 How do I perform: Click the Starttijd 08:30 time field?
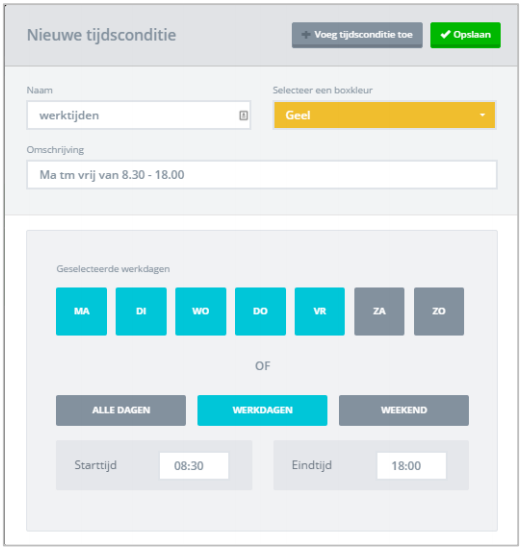tap(194, 466)
